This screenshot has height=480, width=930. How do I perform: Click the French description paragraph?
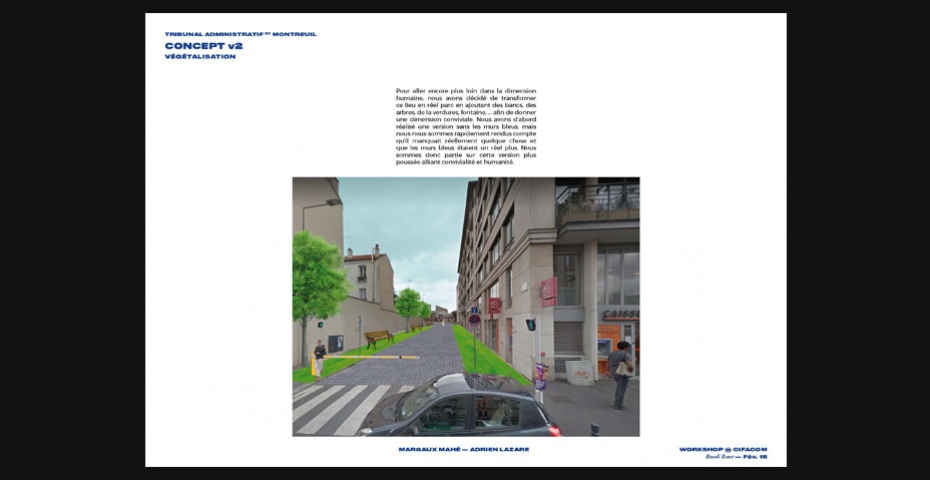pyautogui.click(x=466, y=126)
